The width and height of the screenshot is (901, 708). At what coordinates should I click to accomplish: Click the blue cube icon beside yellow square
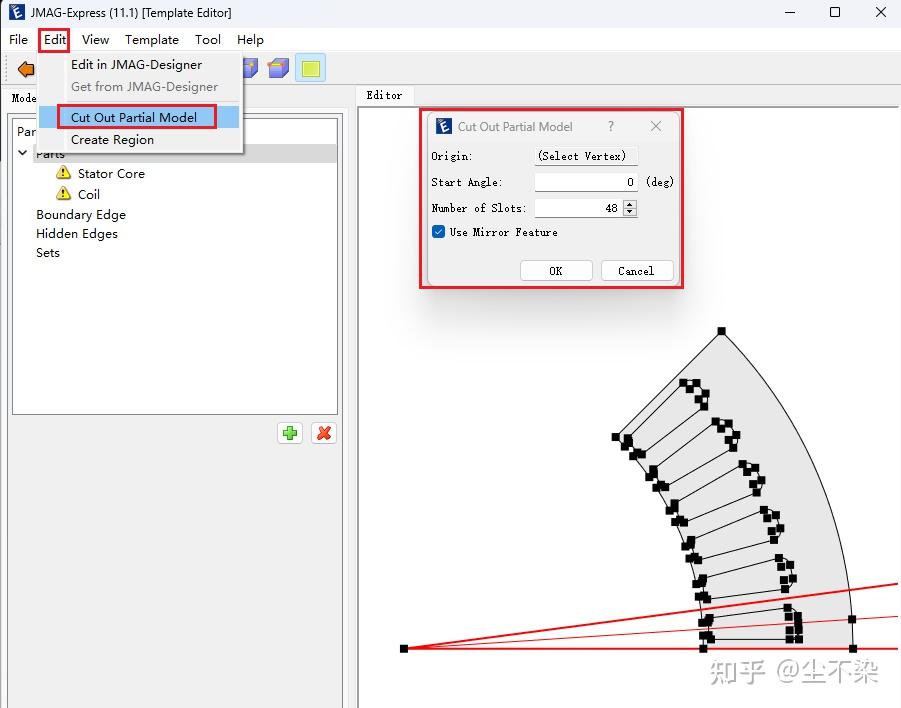278,68
